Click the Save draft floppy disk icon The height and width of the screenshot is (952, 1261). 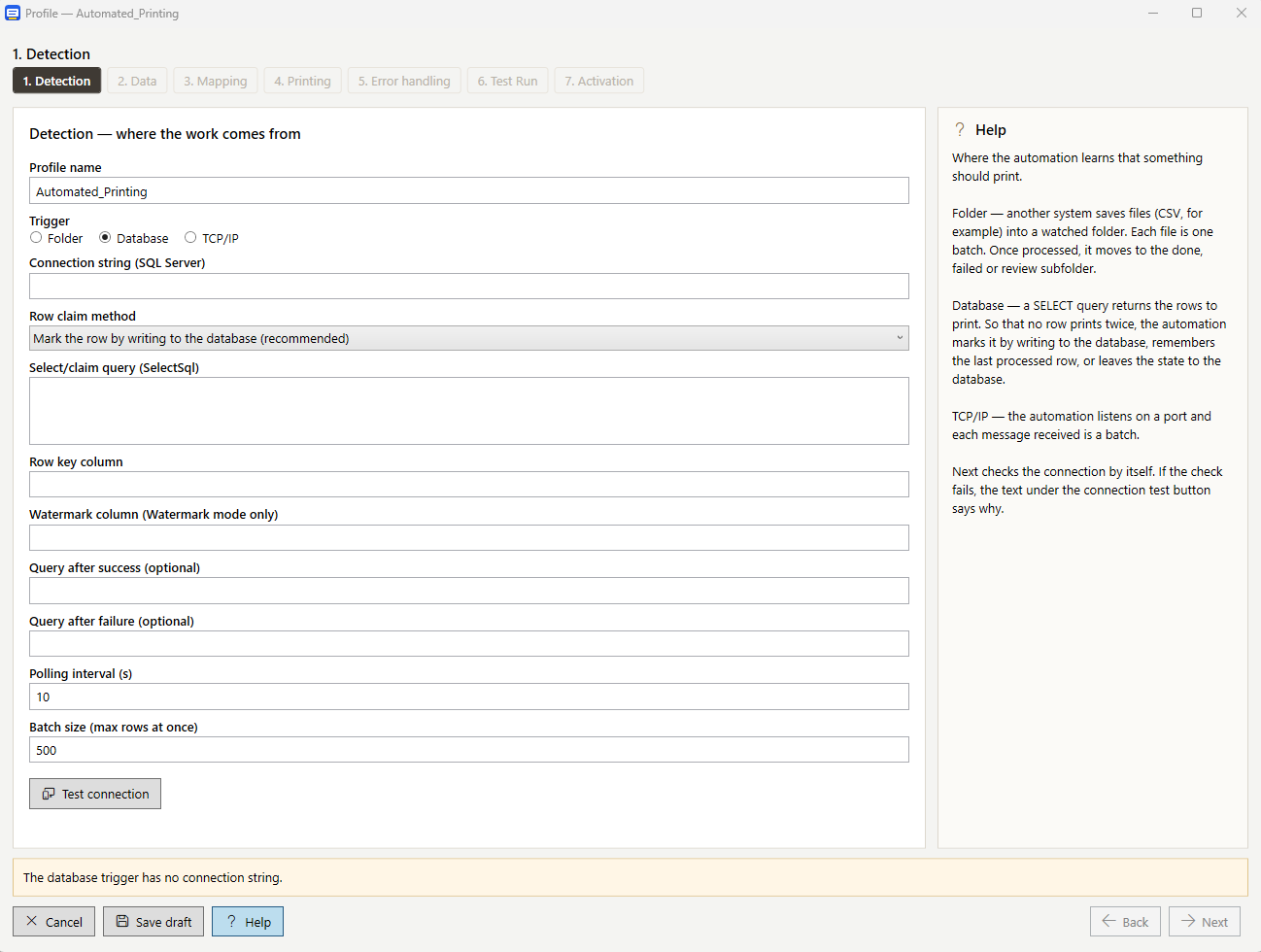pyautogui.click(x=122, y=921)
